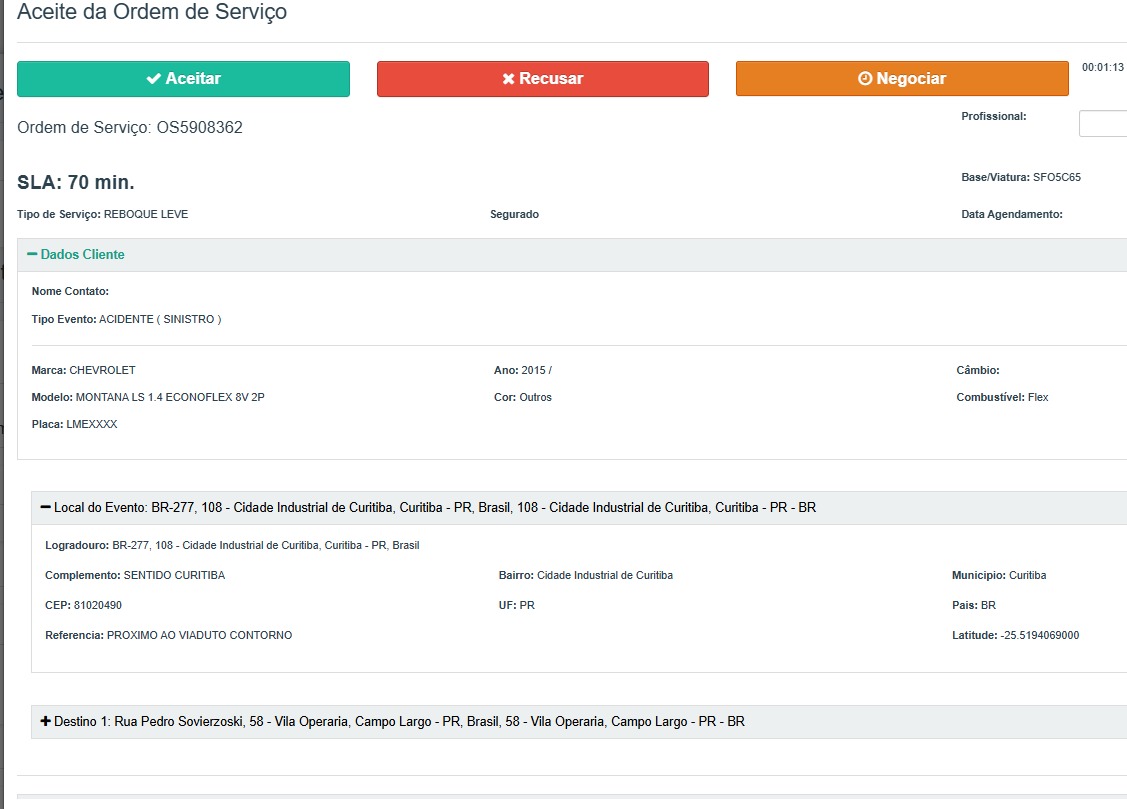Click the Dados Cliente section title
Viewport: 1127px width, 809px height.
coord(82,255)
